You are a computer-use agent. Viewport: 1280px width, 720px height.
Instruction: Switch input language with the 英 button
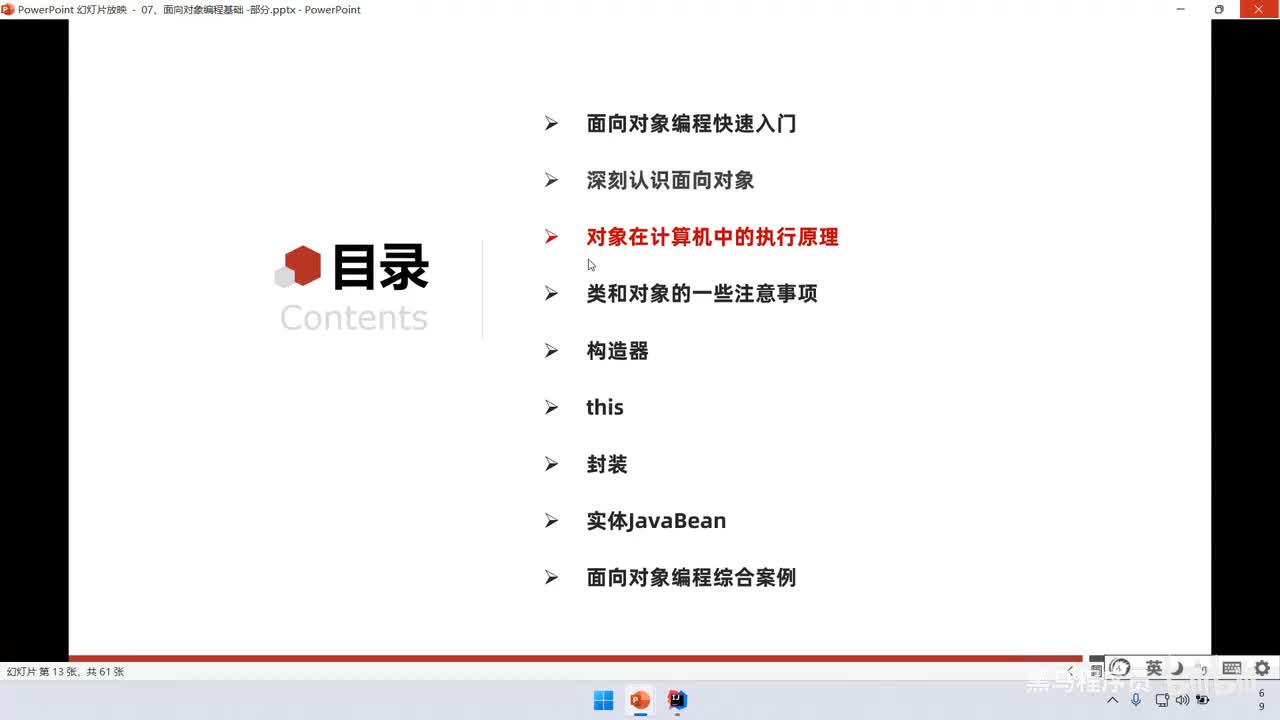[1154, 668]
